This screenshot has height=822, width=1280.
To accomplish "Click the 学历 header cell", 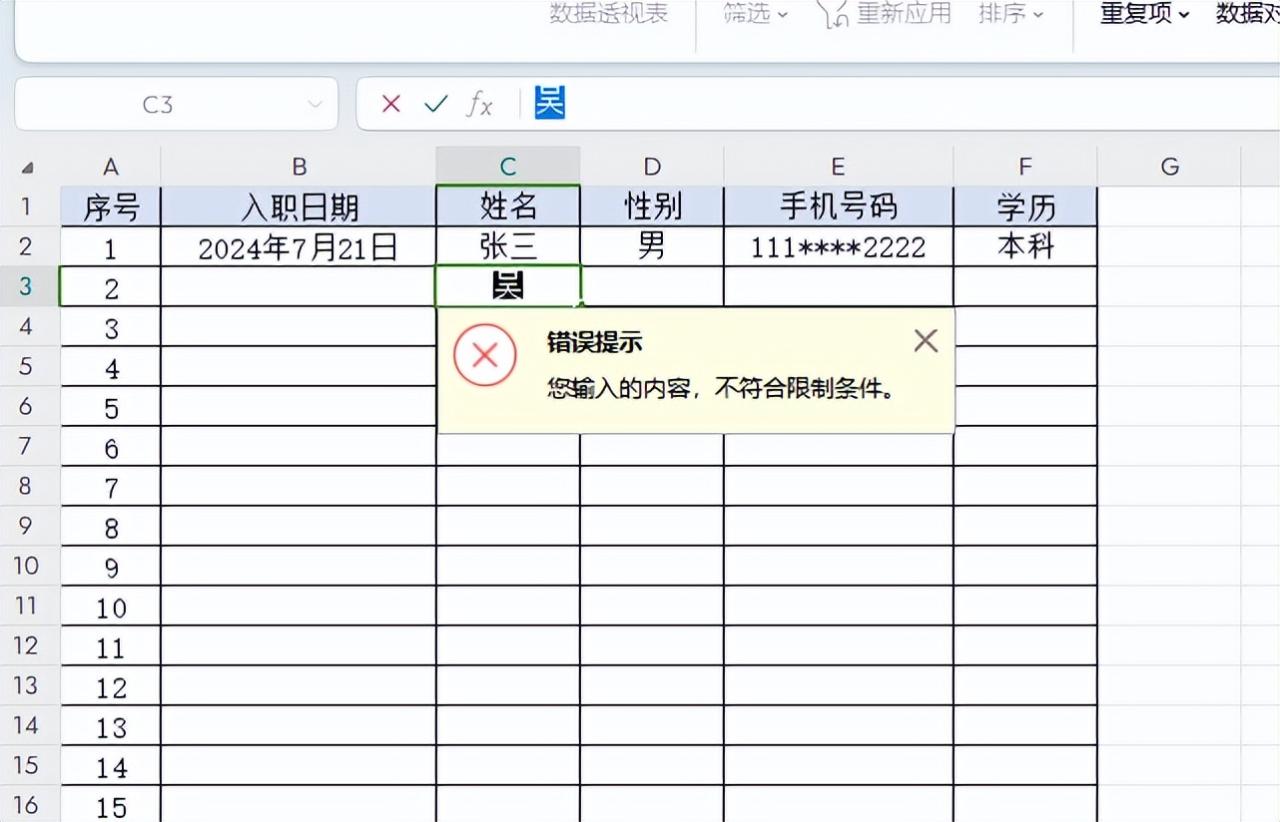I will pos(1025,207).
